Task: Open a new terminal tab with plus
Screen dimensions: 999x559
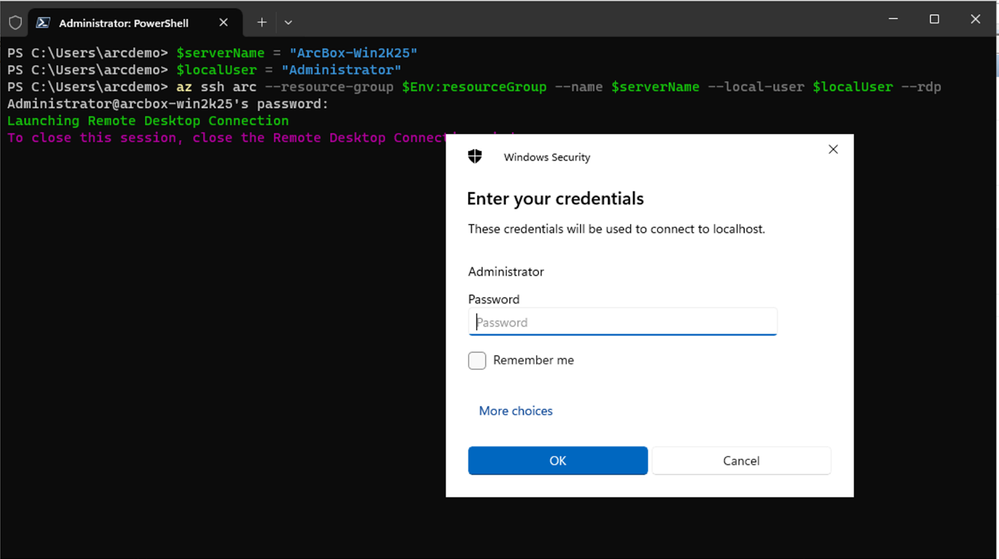Action: point(262,22)
